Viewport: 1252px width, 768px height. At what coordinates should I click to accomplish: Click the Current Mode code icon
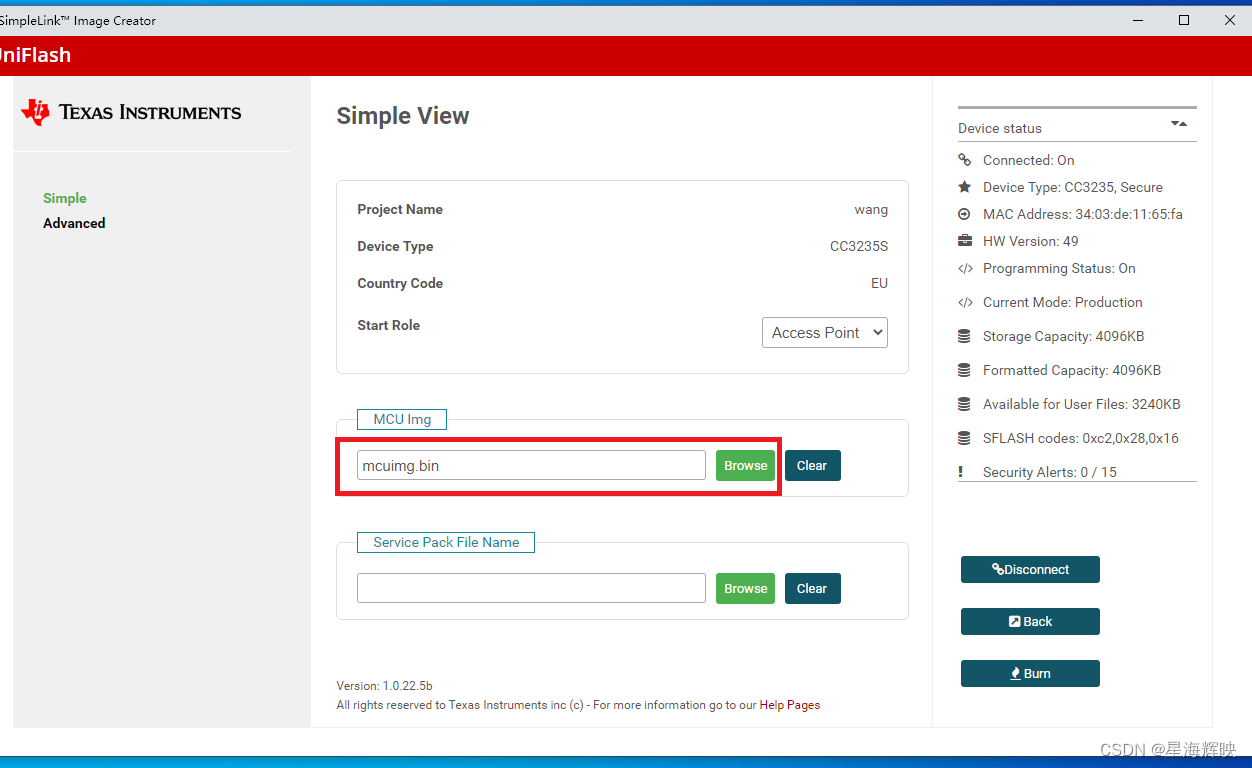tap(964, 302)
